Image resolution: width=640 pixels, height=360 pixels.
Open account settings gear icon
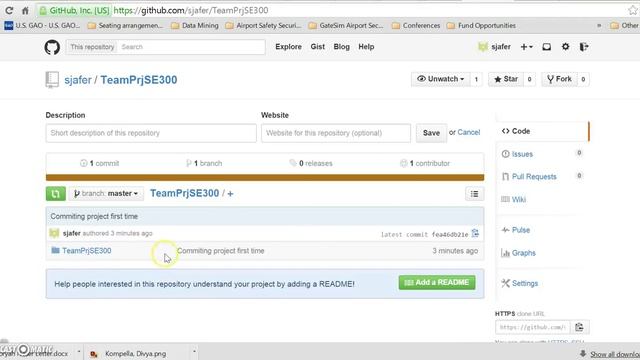tap(565, 47)
